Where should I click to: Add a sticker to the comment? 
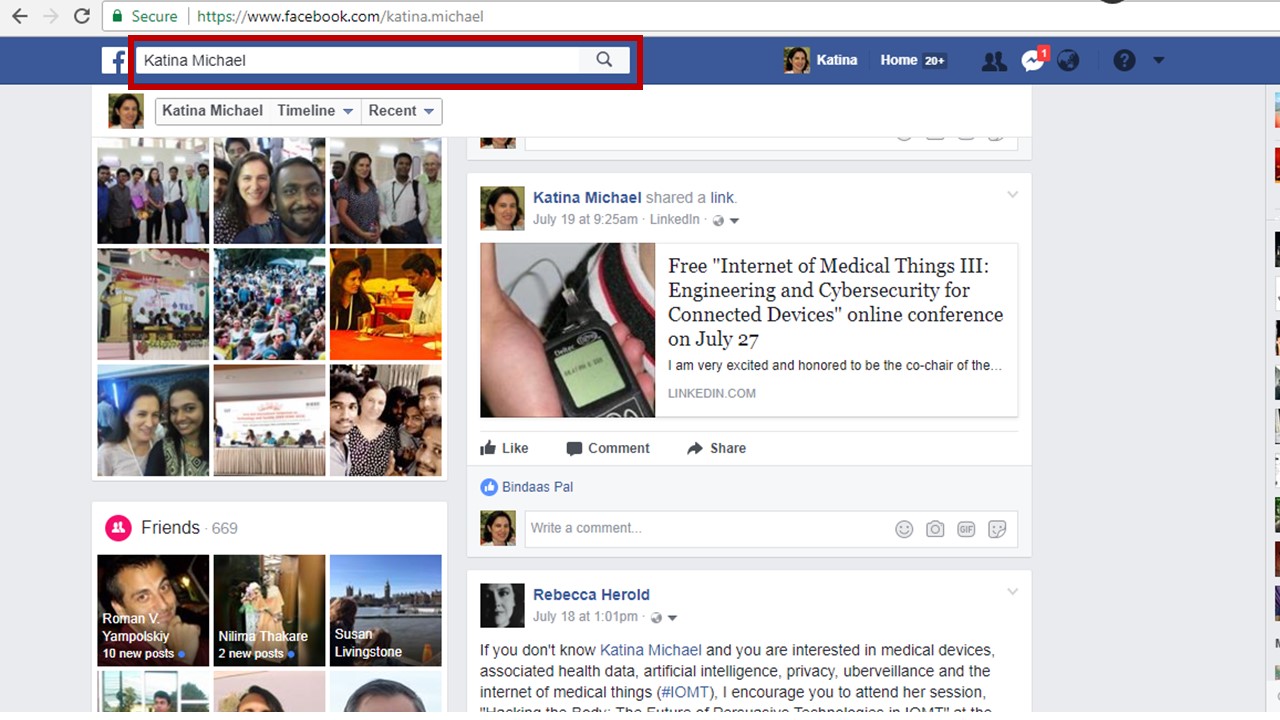point(997,529)
